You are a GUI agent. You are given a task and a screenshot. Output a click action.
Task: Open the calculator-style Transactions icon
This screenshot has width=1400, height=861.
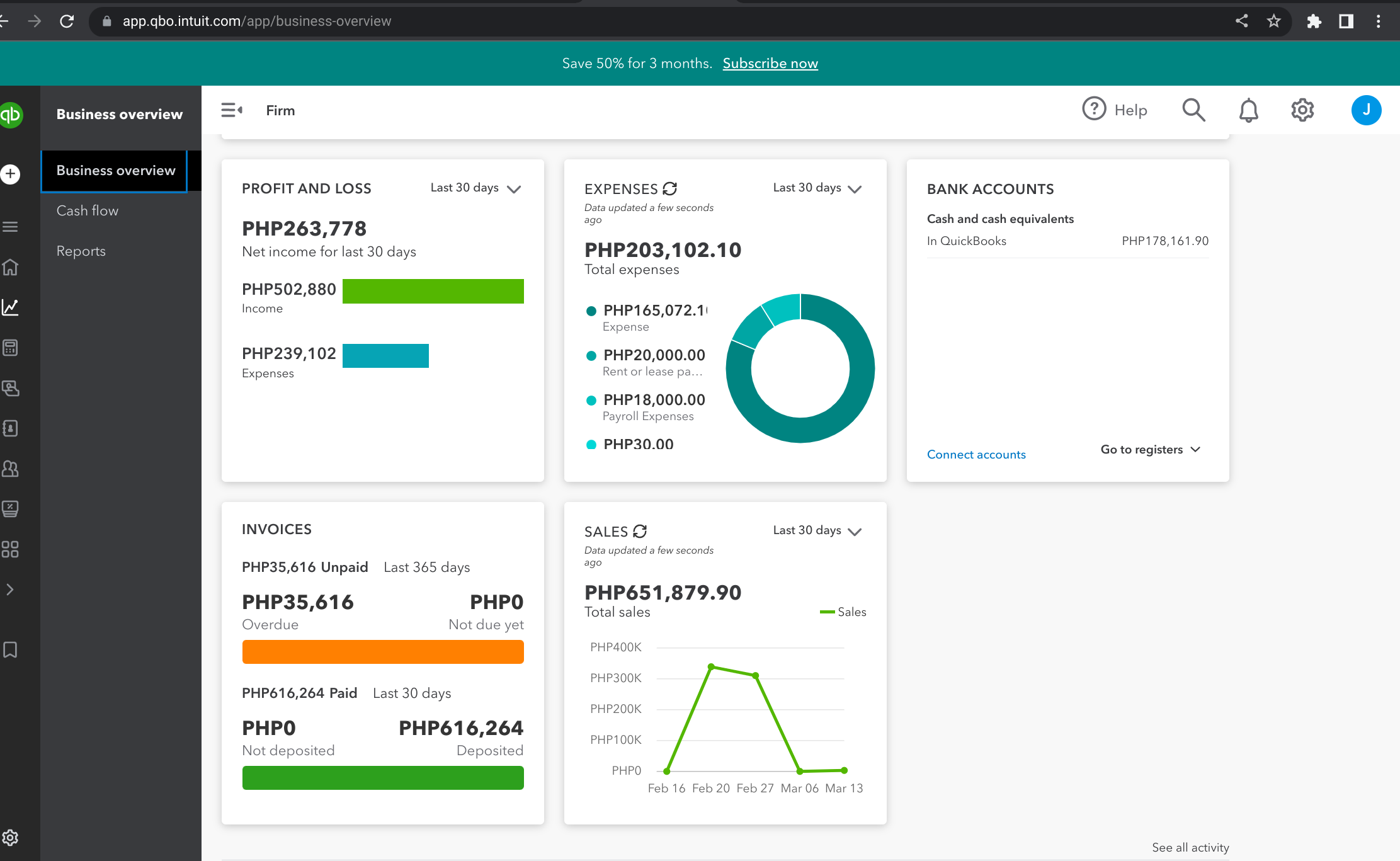coord(10,348)
